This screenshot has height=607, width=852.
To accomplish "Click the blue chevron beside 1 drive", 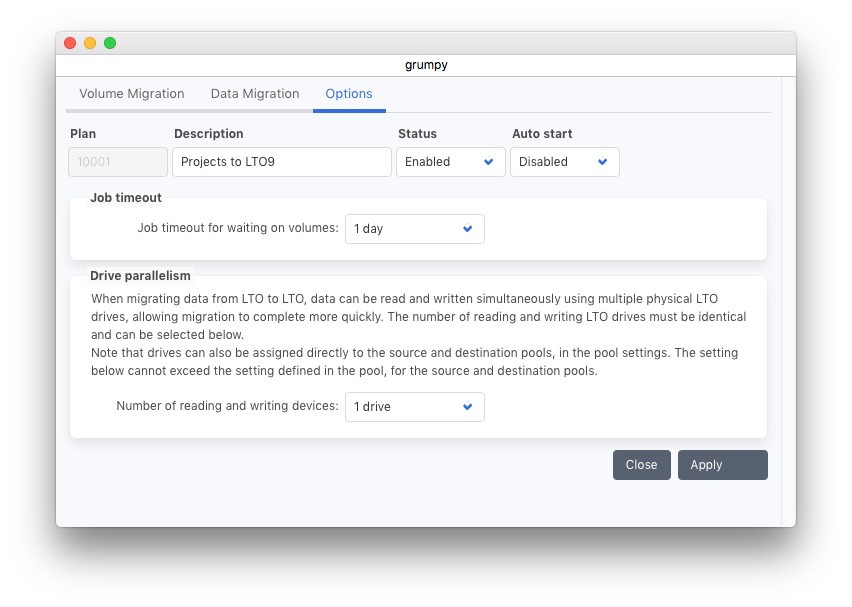I will [x=468, y=407].
